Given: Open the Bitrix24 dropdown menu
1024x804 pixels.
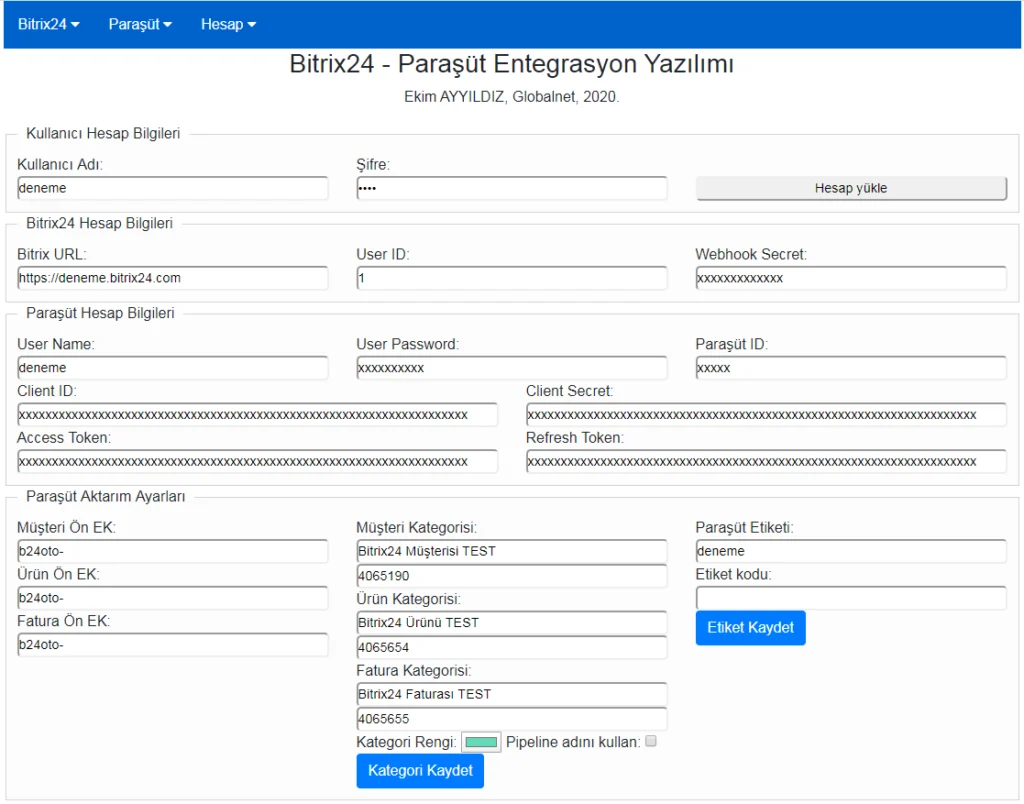Looking at the screenshot, I should pos(49,24).
